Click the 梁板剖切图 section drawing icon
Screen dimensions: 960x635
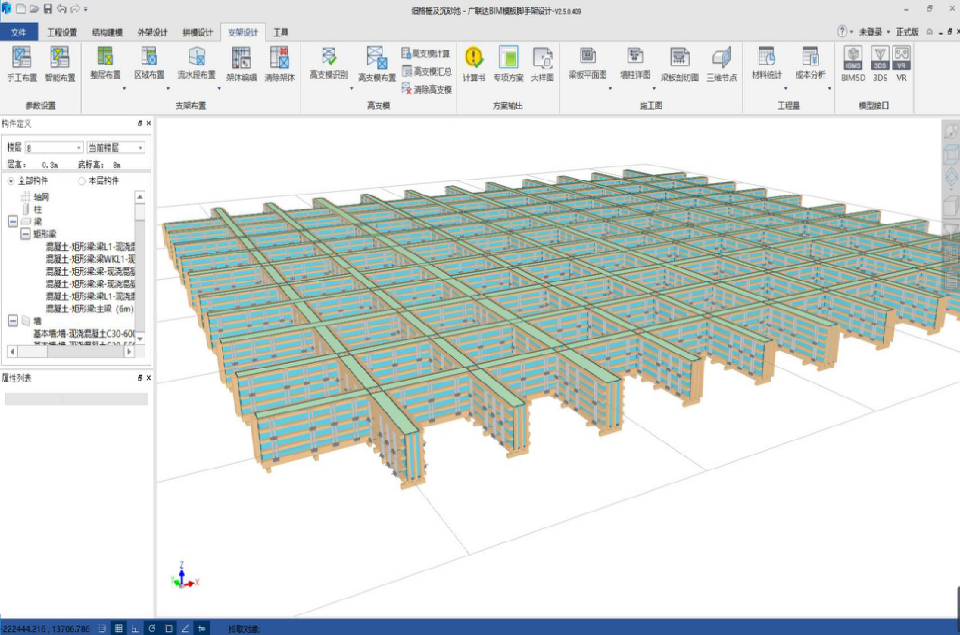(680, 64)
